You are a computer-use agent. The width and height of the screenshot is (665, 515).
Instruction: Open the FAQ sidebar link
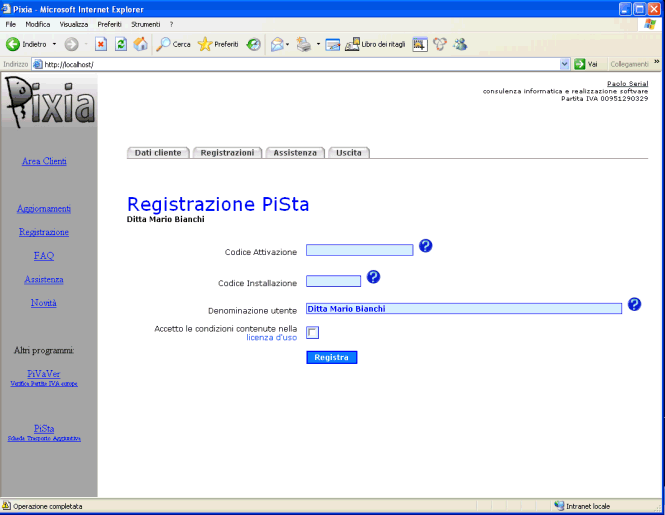(x=44, y=256)
